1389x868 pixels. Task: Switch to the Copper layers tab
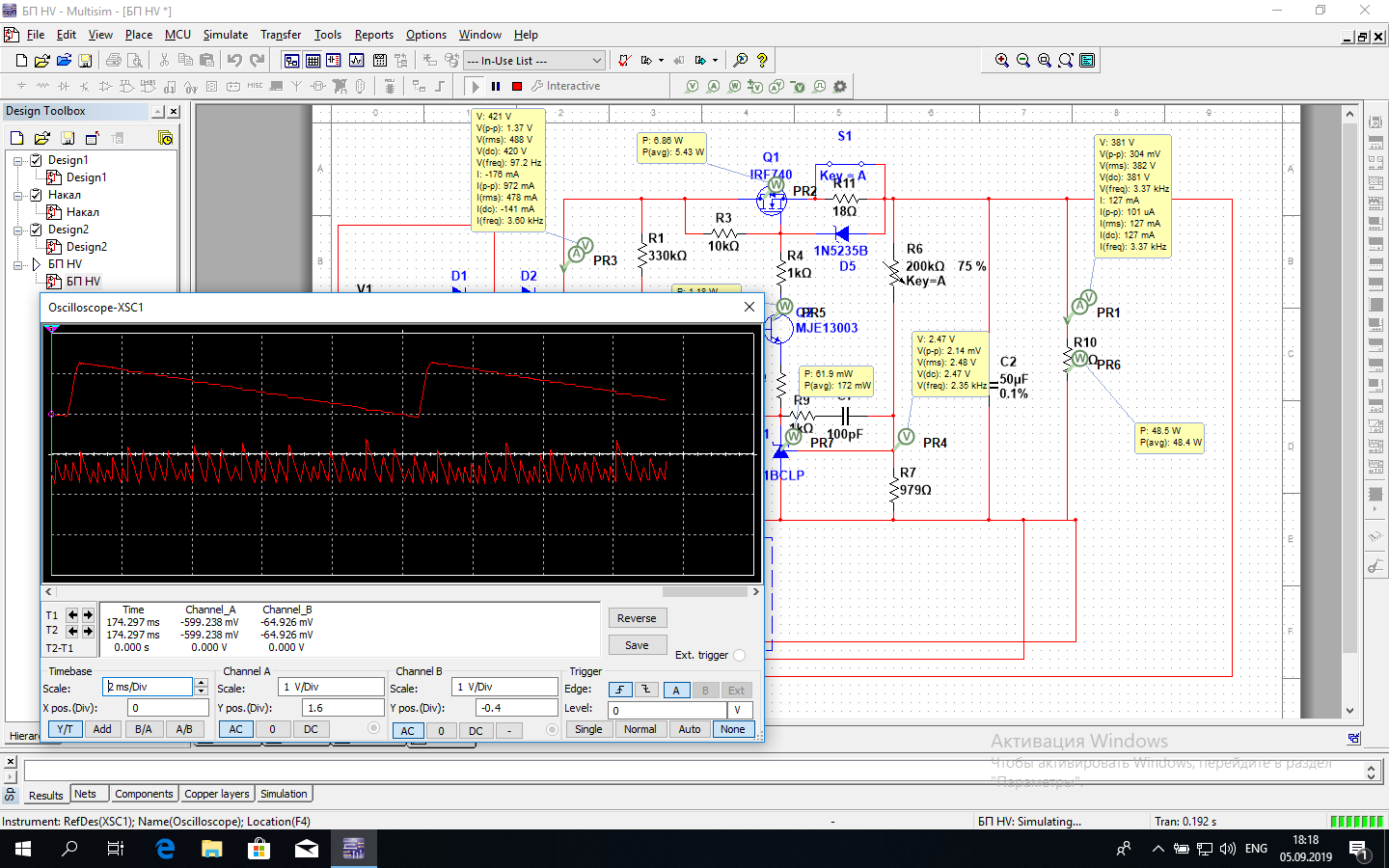coord(216,794)
